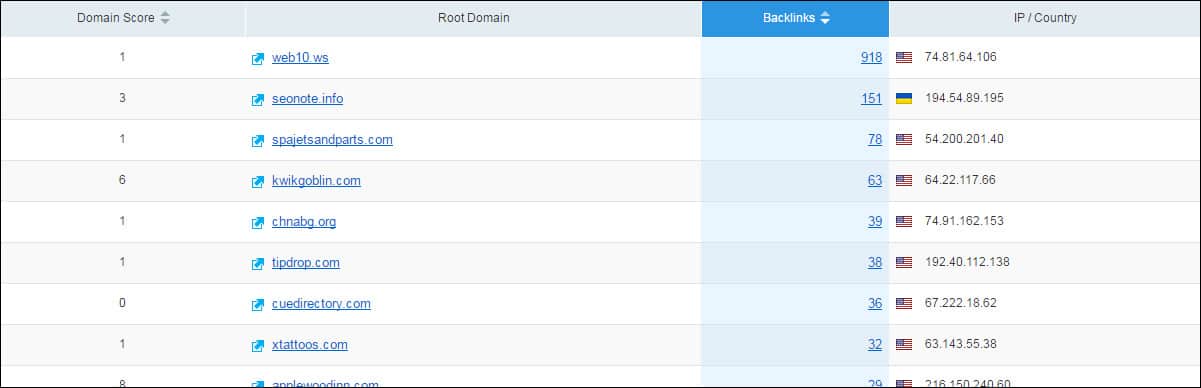Open the spajetsandparts.com domain link
This screenshot has height=388, width=1201.
click(332, 140)
